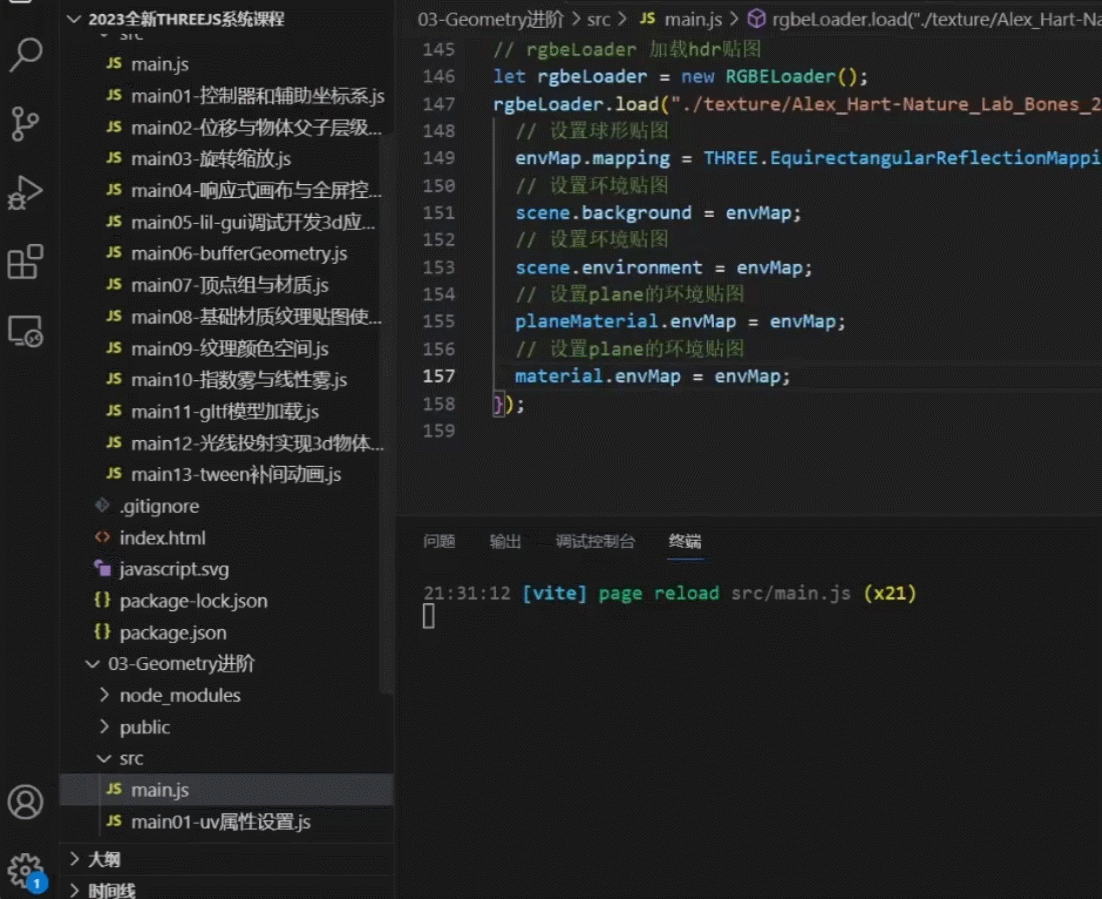Open the Run and Debug view
The height and width of the screenshot is (899, 1102).
point(26,193)
